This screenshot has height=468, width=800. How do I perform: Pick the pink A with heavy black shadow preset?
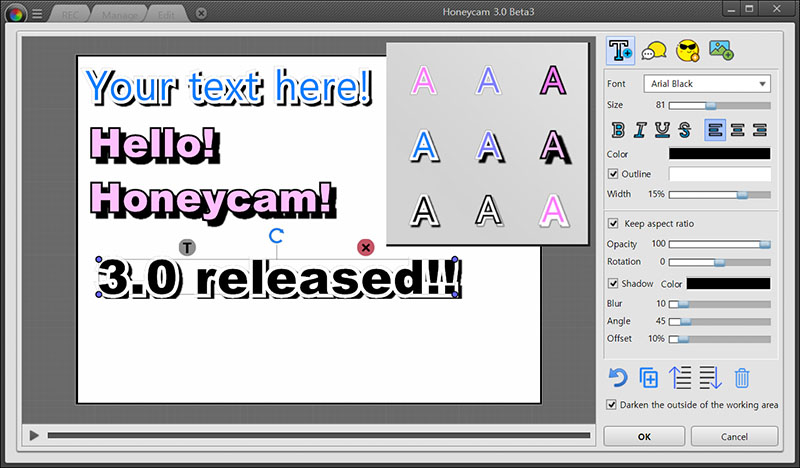pyautogui.click(x=554, y=146)
